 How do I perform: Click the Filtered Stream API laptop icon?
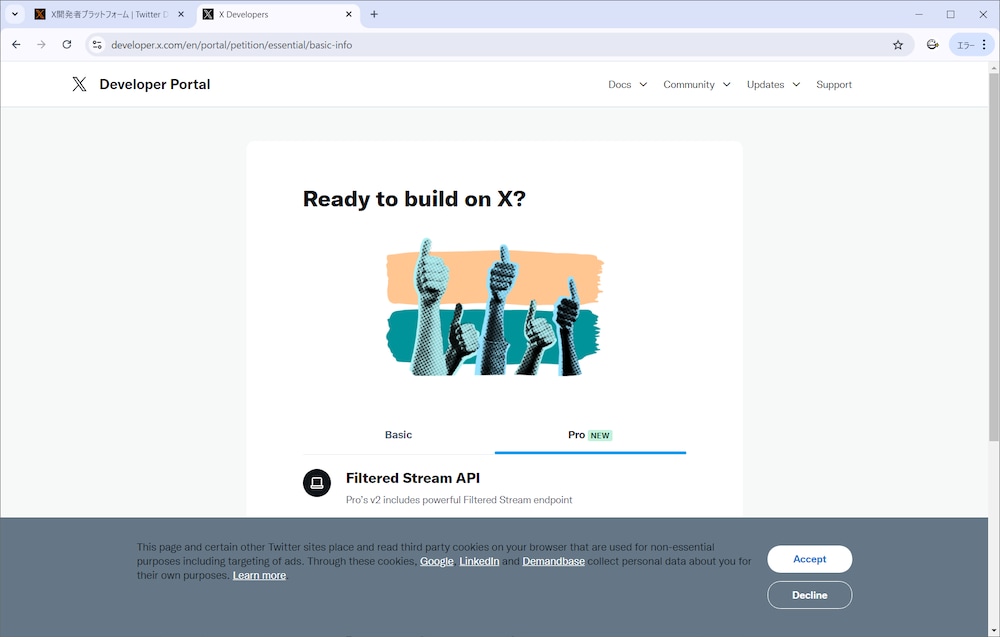[x=317, y=483]
